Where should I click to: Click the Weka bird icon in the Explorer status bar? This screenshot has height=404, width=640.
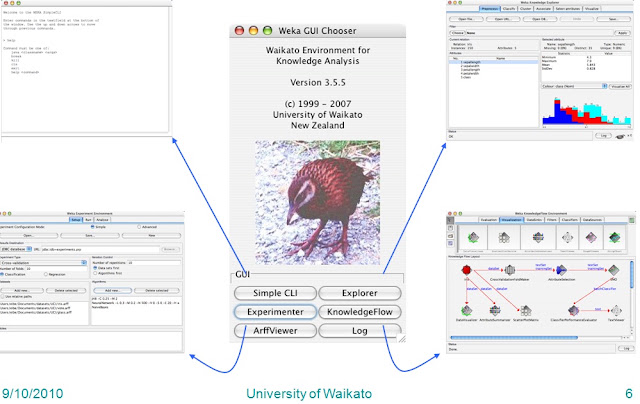click(620, 136)
